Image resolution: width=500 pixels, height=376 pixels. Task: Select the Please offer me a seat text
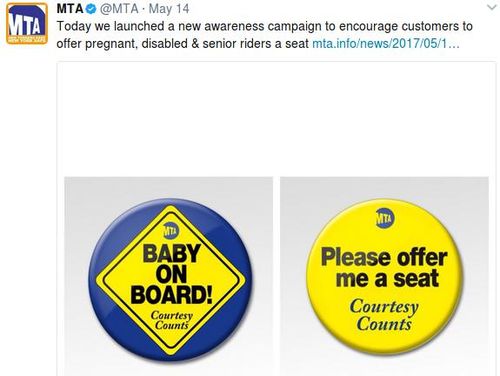click(x=384, y=268)
